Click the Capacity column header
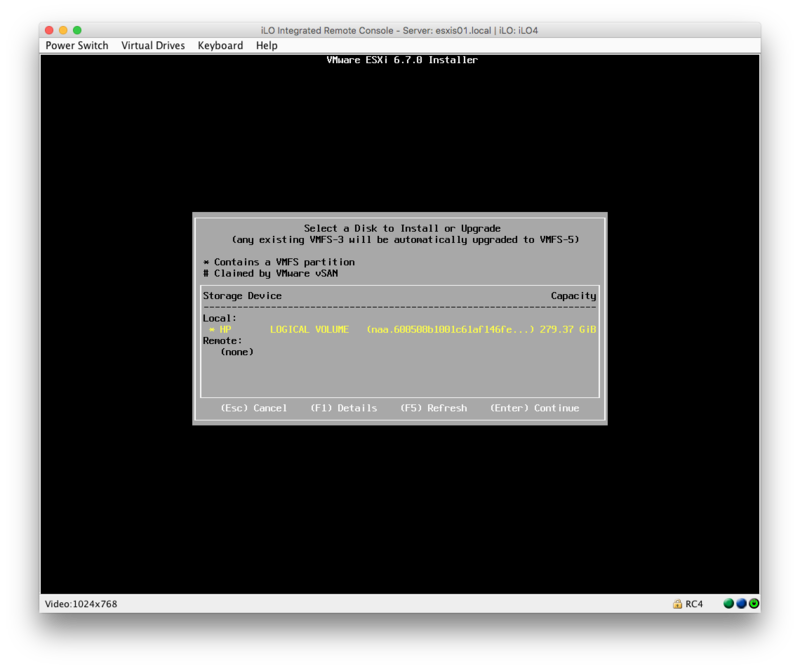Viewport: 800px width, 669px height. (573, 295)
